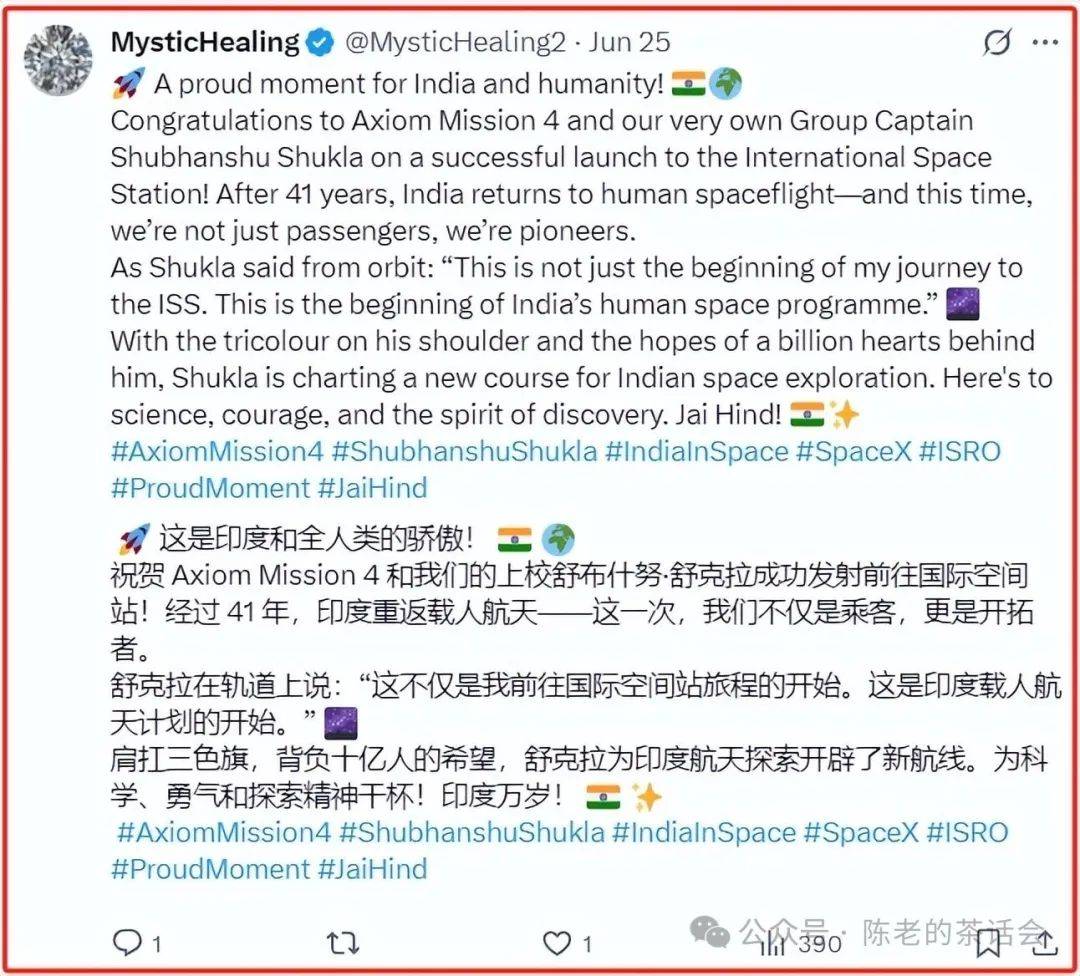Open the reply comment icon
The image size is (1080, 976).
127,942
